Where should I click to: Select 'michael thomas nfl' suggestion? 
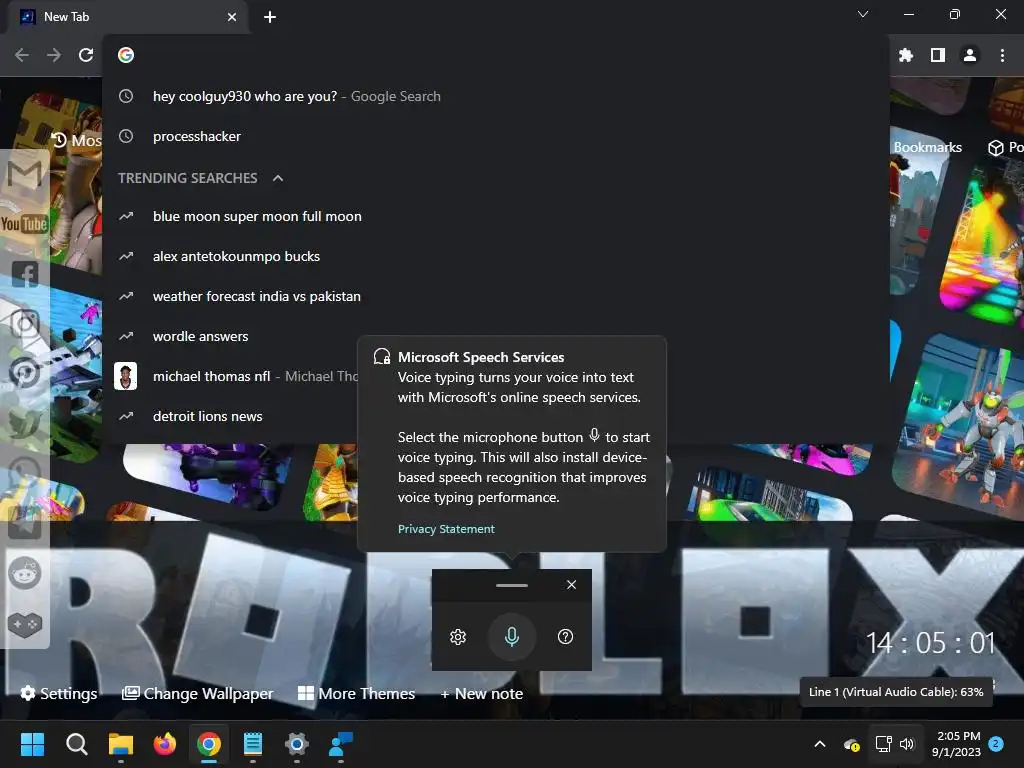click(231, 376)
